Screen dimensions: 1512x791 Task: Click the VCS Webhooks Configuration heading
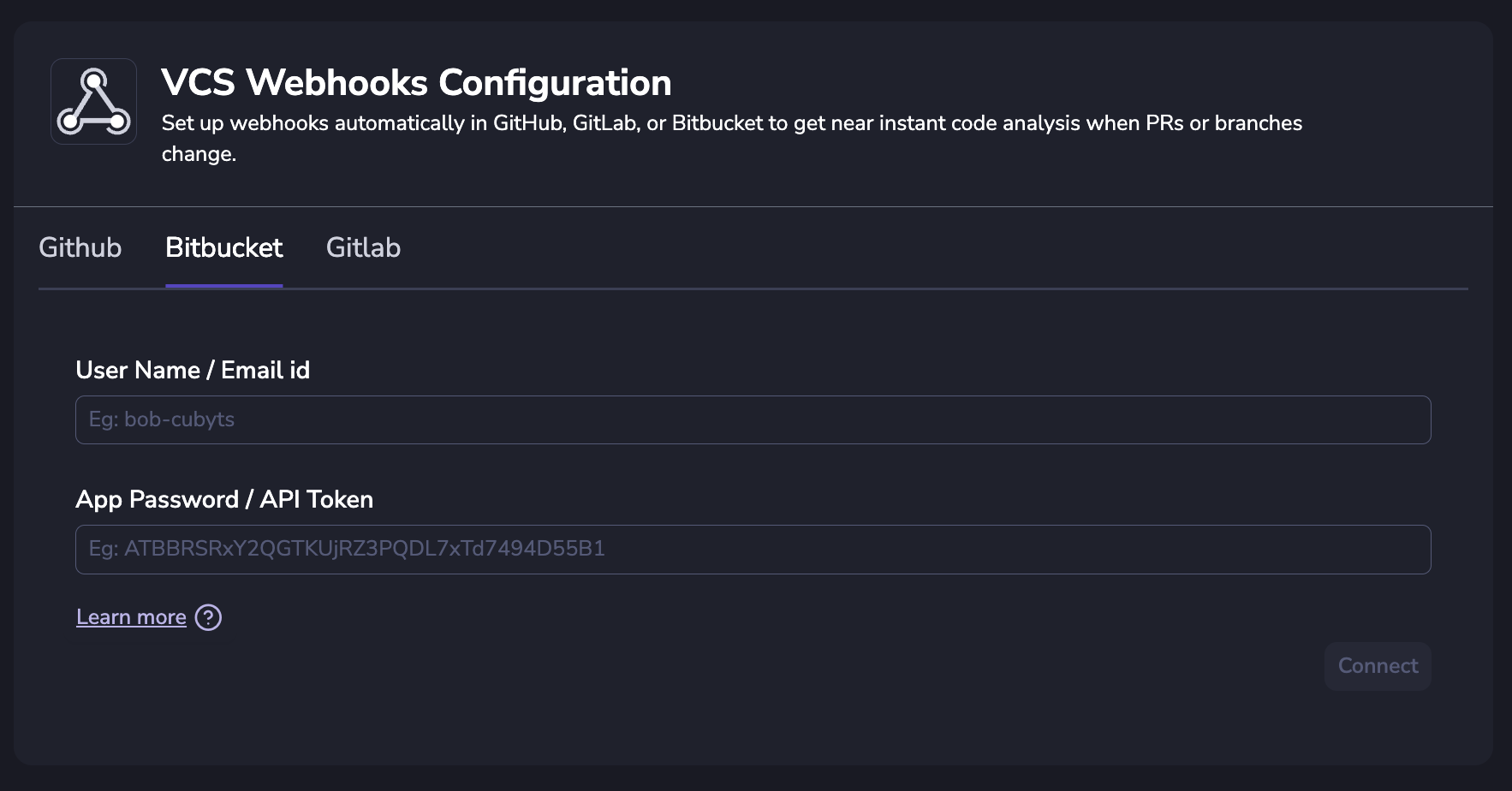[416, 82]
